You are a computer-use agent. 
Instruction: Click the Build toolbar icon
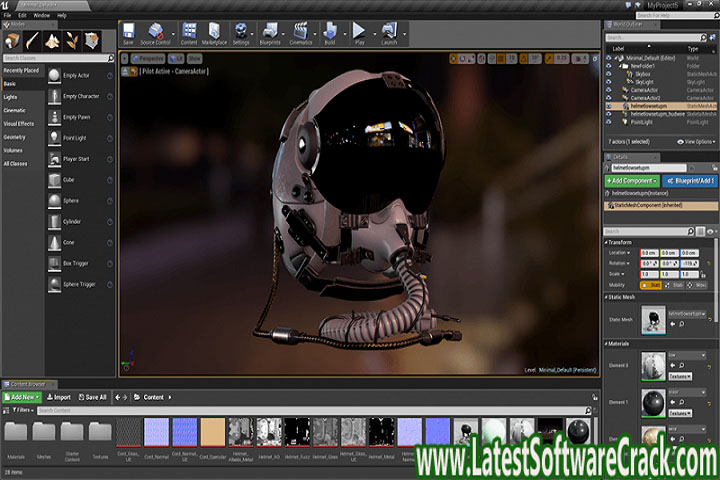point(329,33)
